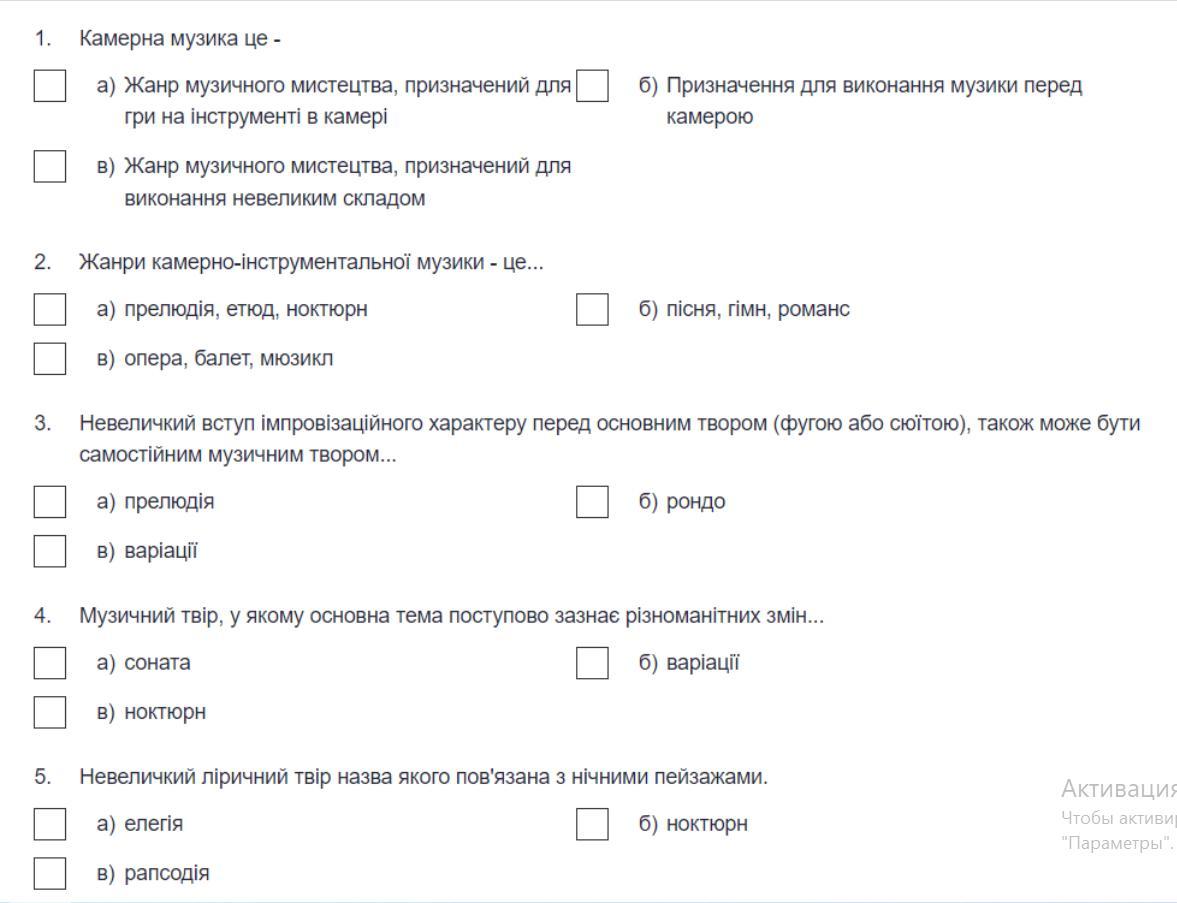Tick the 'рондо' checkbox

coord(592,502)
